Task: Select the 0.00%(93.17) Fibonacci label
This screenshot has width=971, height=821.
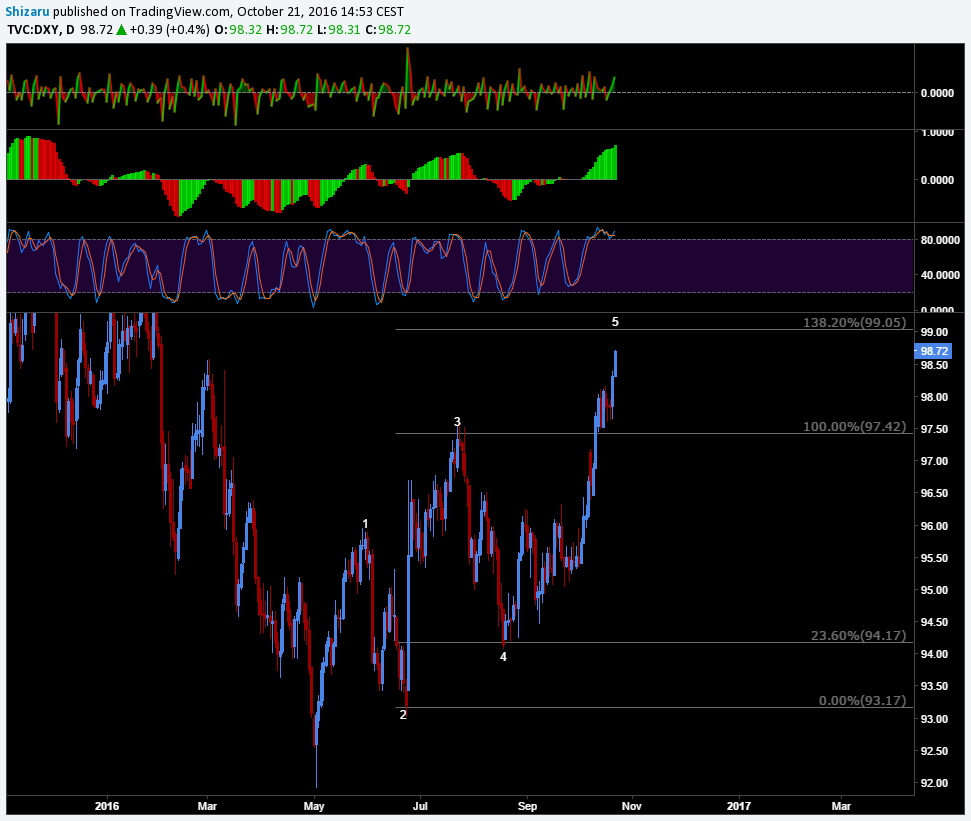Action: [x=863, y=700]
